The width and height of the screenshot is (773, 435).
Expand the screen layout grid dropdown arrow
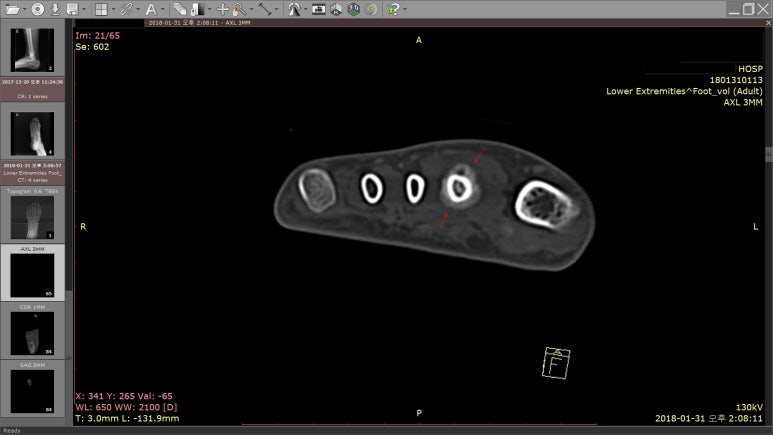coord(113,9)
